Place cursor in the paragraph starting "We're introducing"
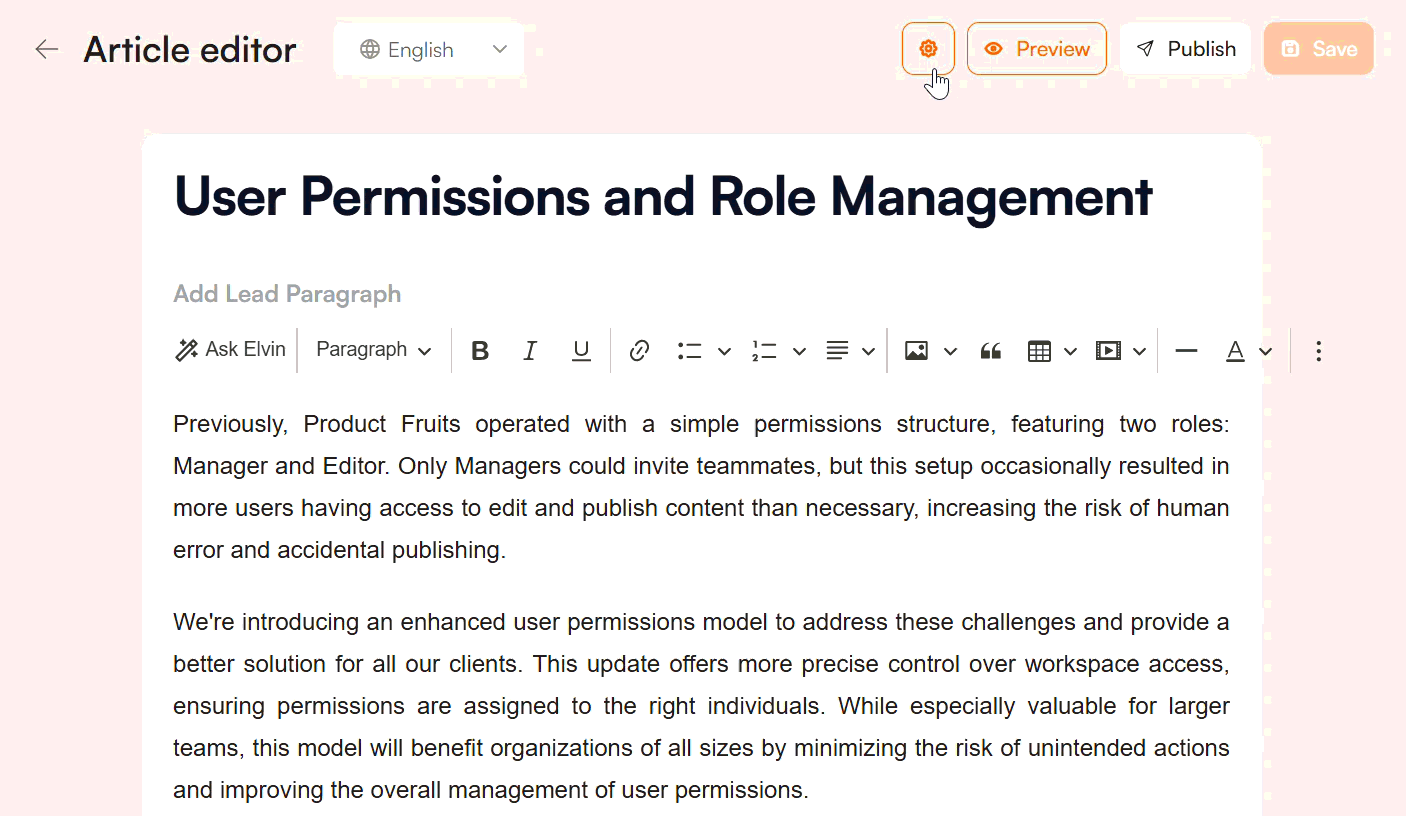1406x816 pixels. click(x=701, y=706)
